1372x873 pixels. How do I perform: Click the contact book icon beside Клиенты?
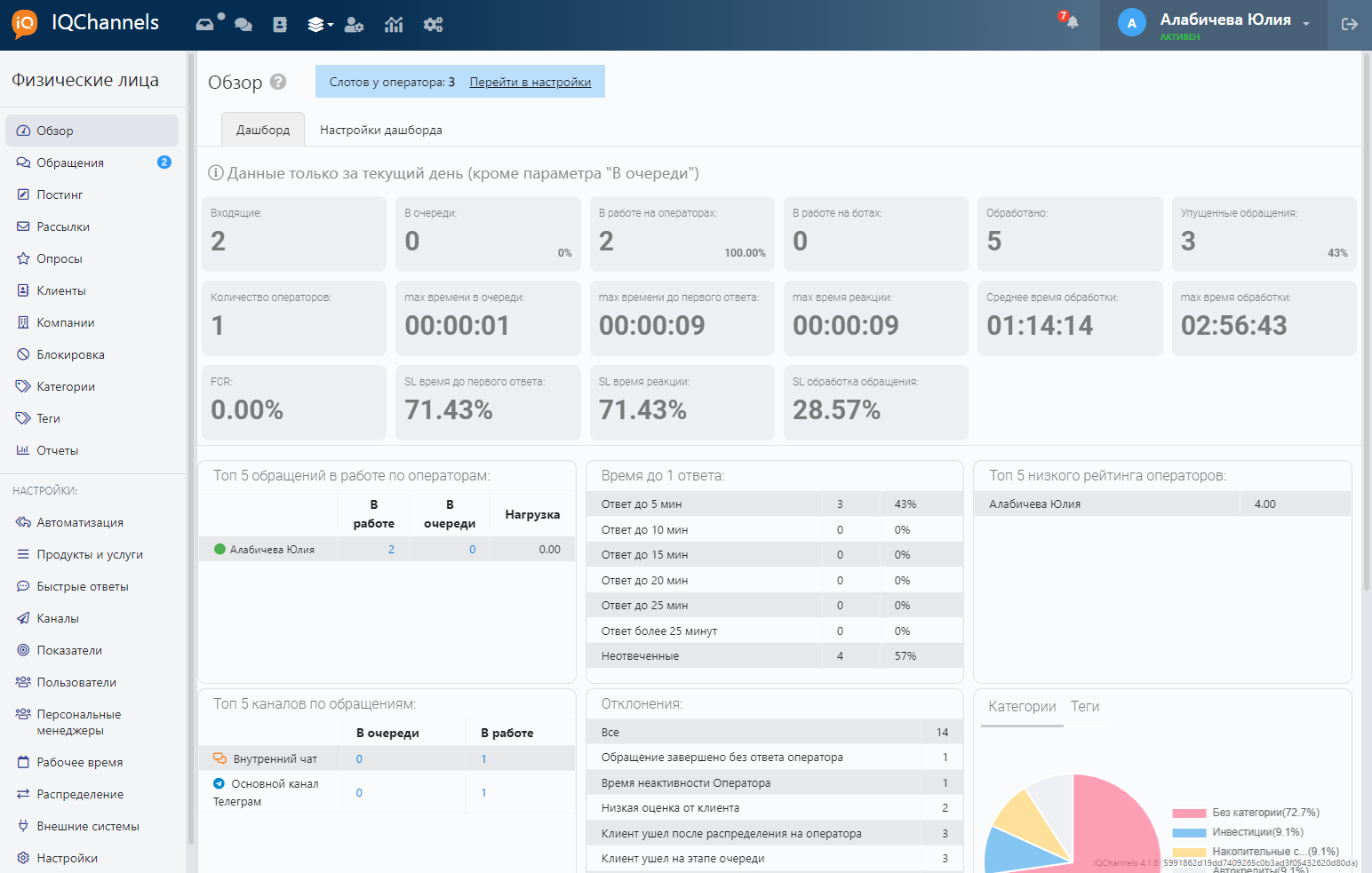tap(23, 290)
